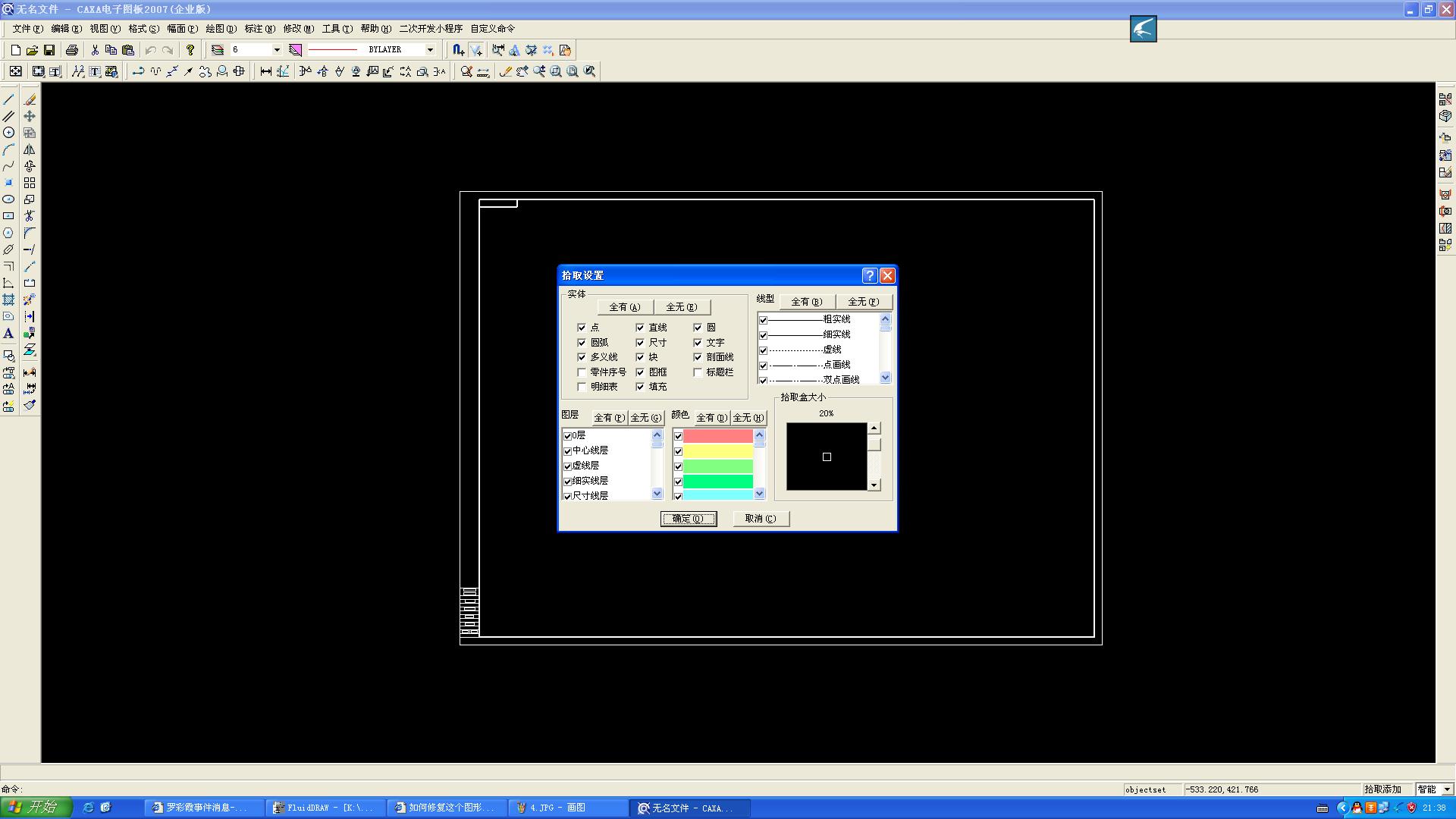Save the drawing with the floppy icon

point(49,50)
